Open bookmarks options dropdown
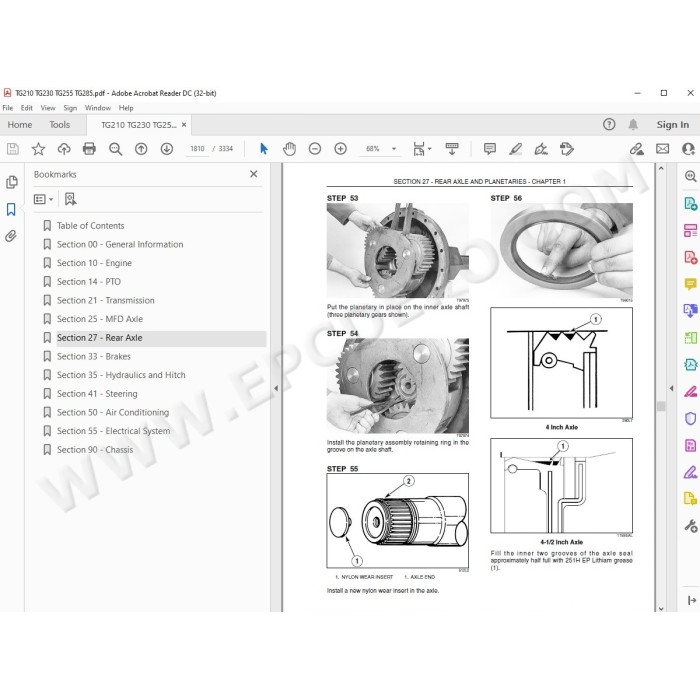Screen dimensions: 700x700 43,199
